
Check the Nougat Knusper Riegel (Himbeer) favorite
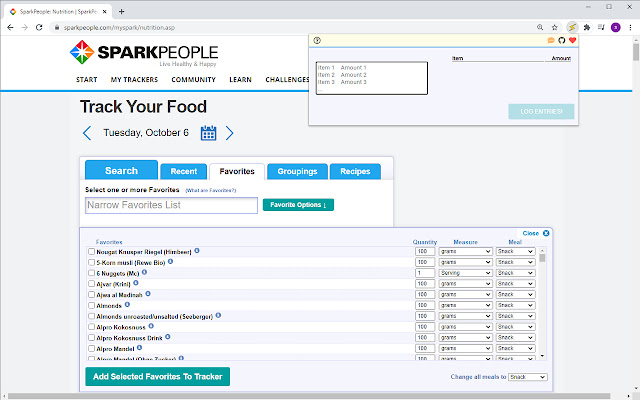(x=91, y=251)
